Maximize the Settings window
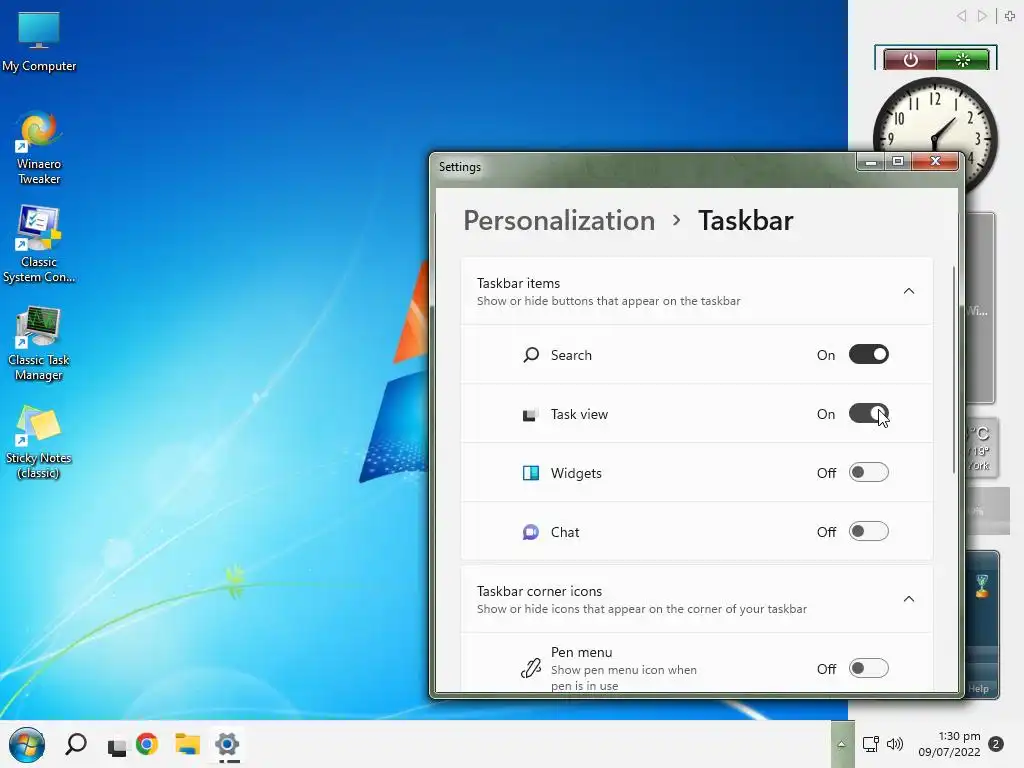Image resolution: width=1024 pixels, height=768 pixels. point(898,161)
